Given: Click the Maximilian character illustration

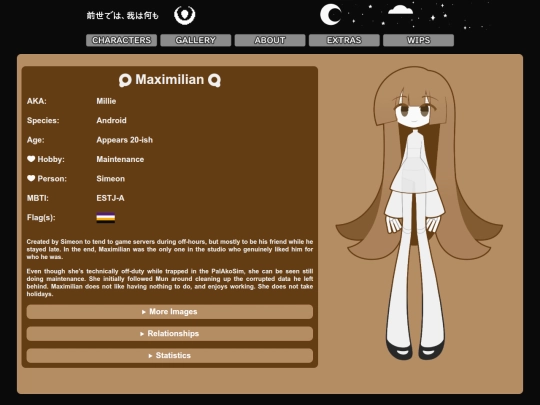Looking at the screenshot, I should (x=419, y=214).
